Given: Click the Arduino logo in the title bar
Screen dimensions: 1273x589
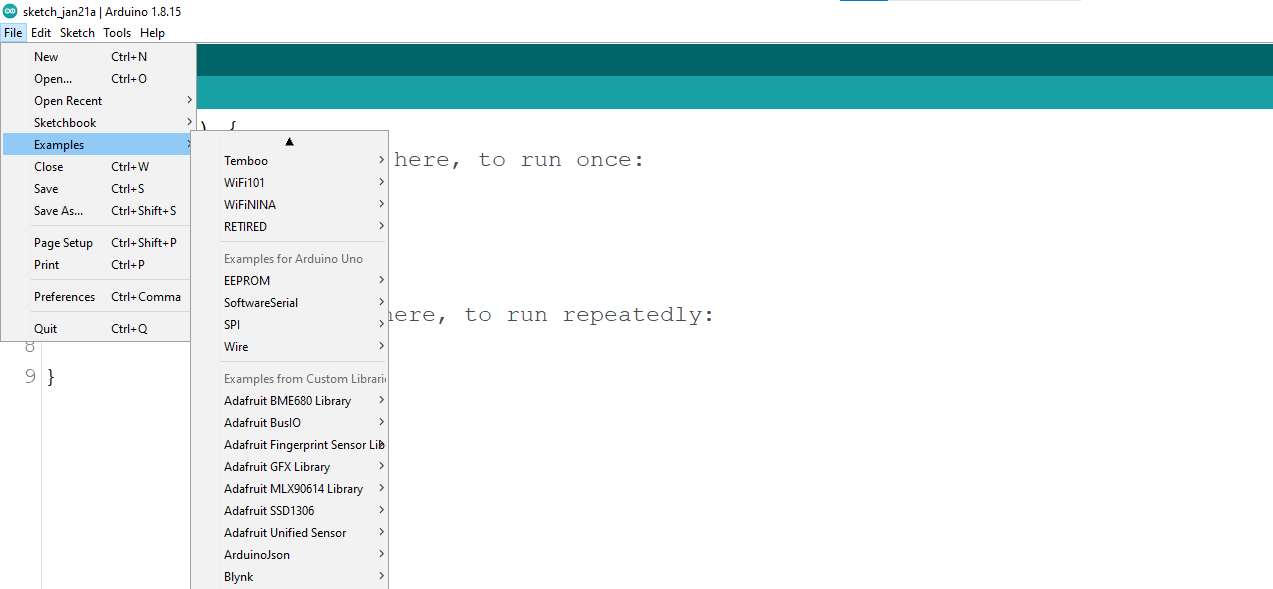Looking at the screenshot, I should pyautogui.click(x=10, y=11).
